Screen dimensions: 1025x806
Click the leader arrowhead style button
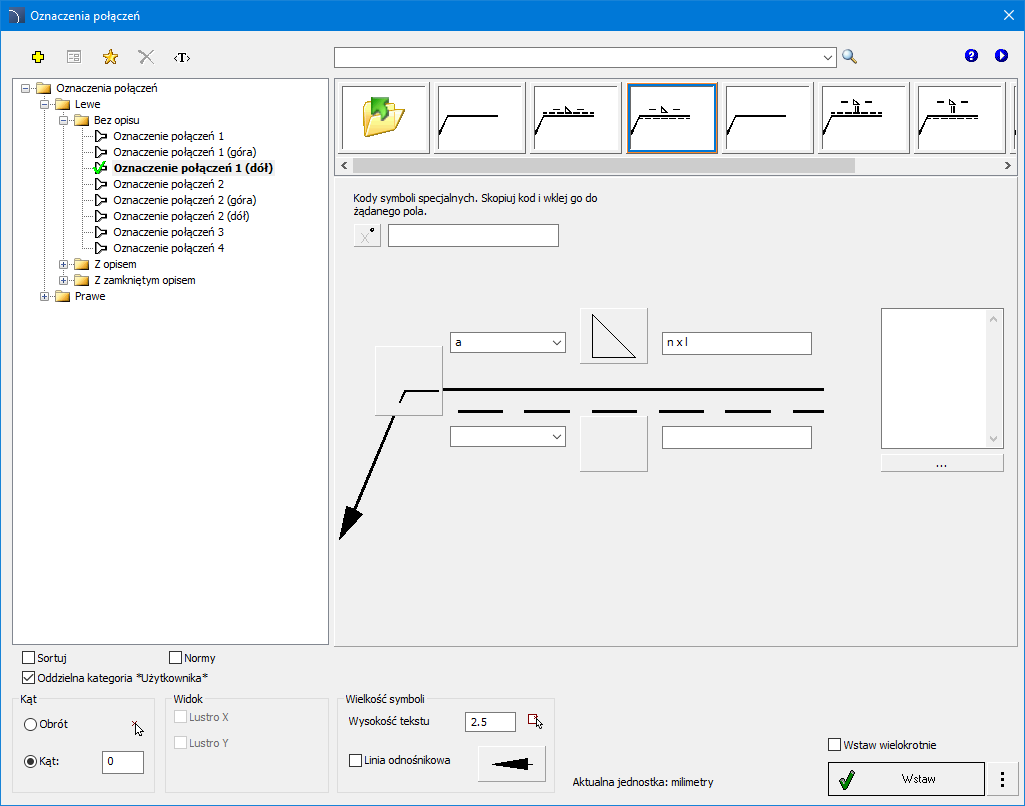point(512,763)
